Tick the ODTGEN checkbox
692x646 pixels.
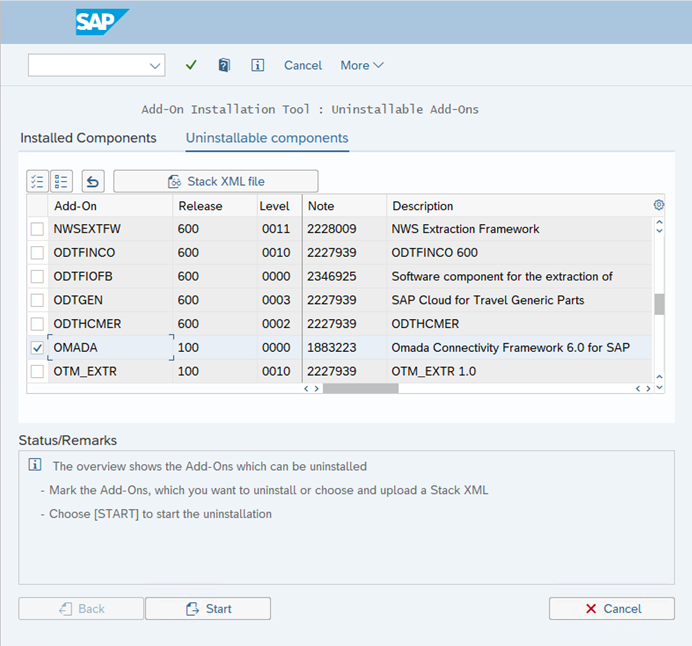pyautogui.click(x=38, y=300)
